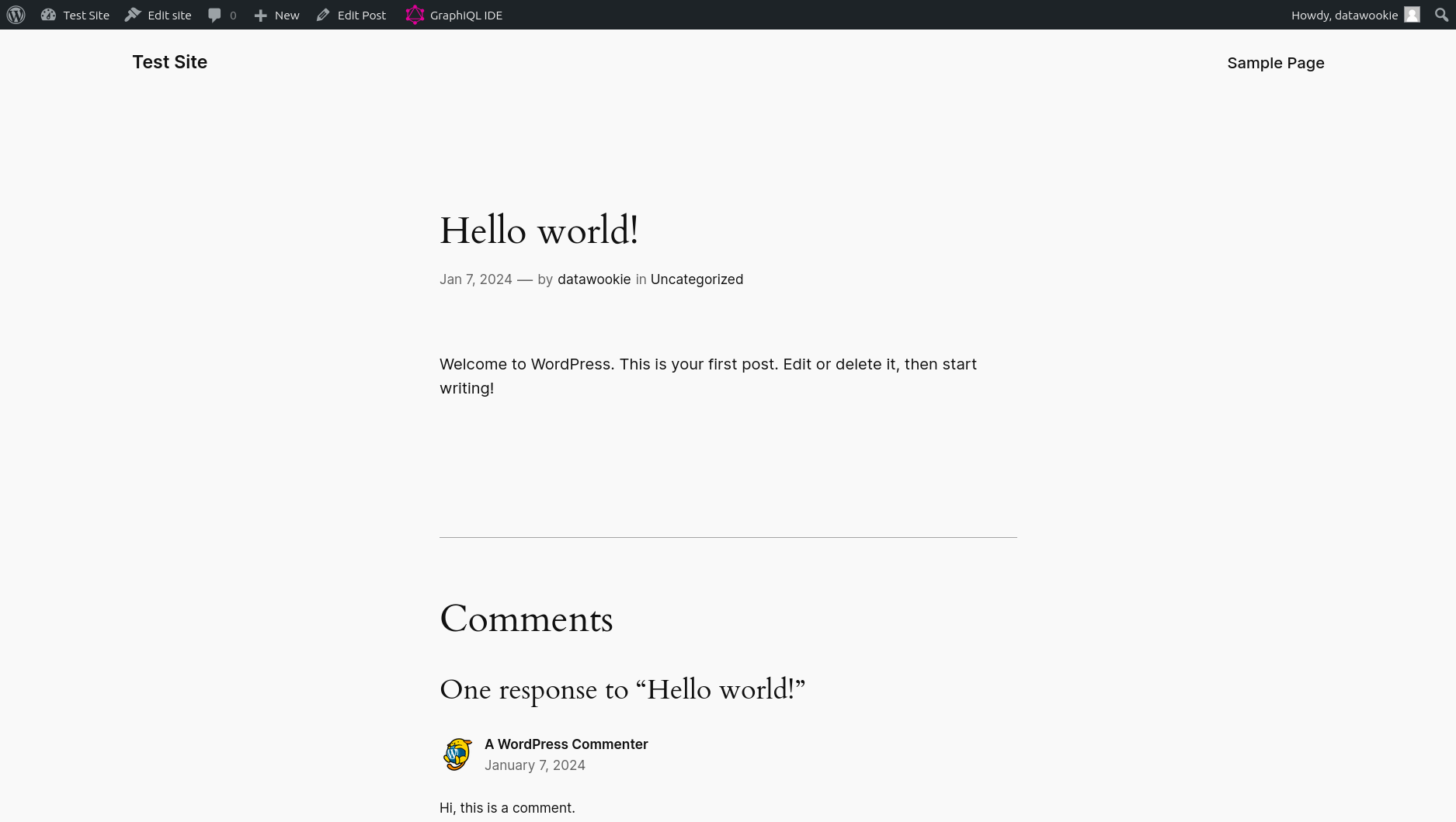View posts by author datawookie
The width and height of the screenshot is (1456, 822).
pyautogui.click(x=594, y=279)
